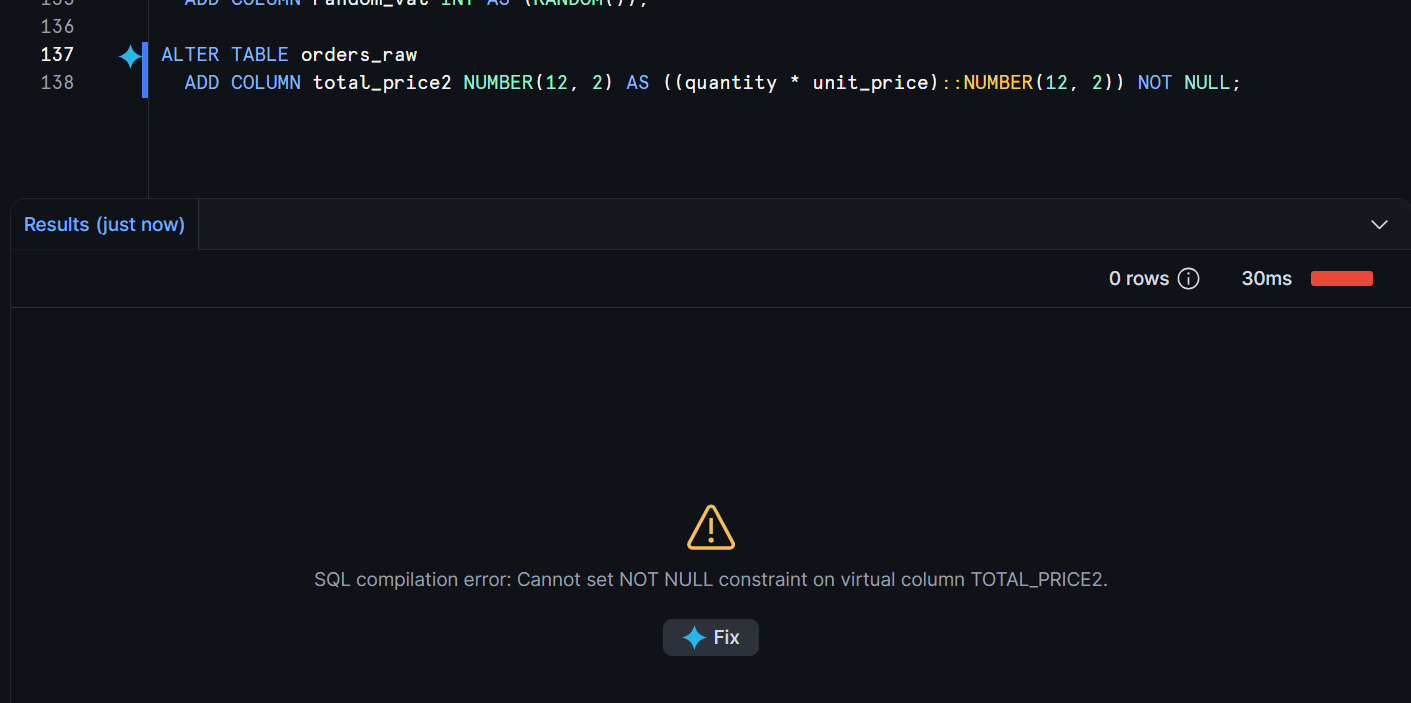Click line number 138 in the gutter
The image size is (1411, 703).
point(57,82)
